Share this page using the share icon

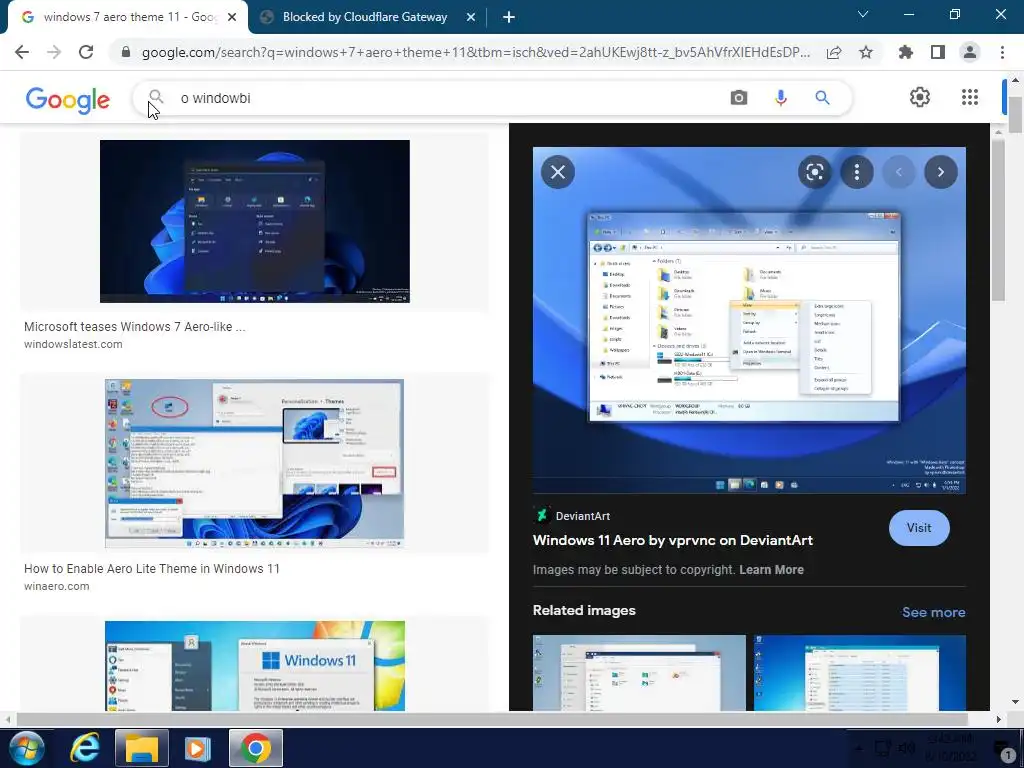tap(833, 52)
